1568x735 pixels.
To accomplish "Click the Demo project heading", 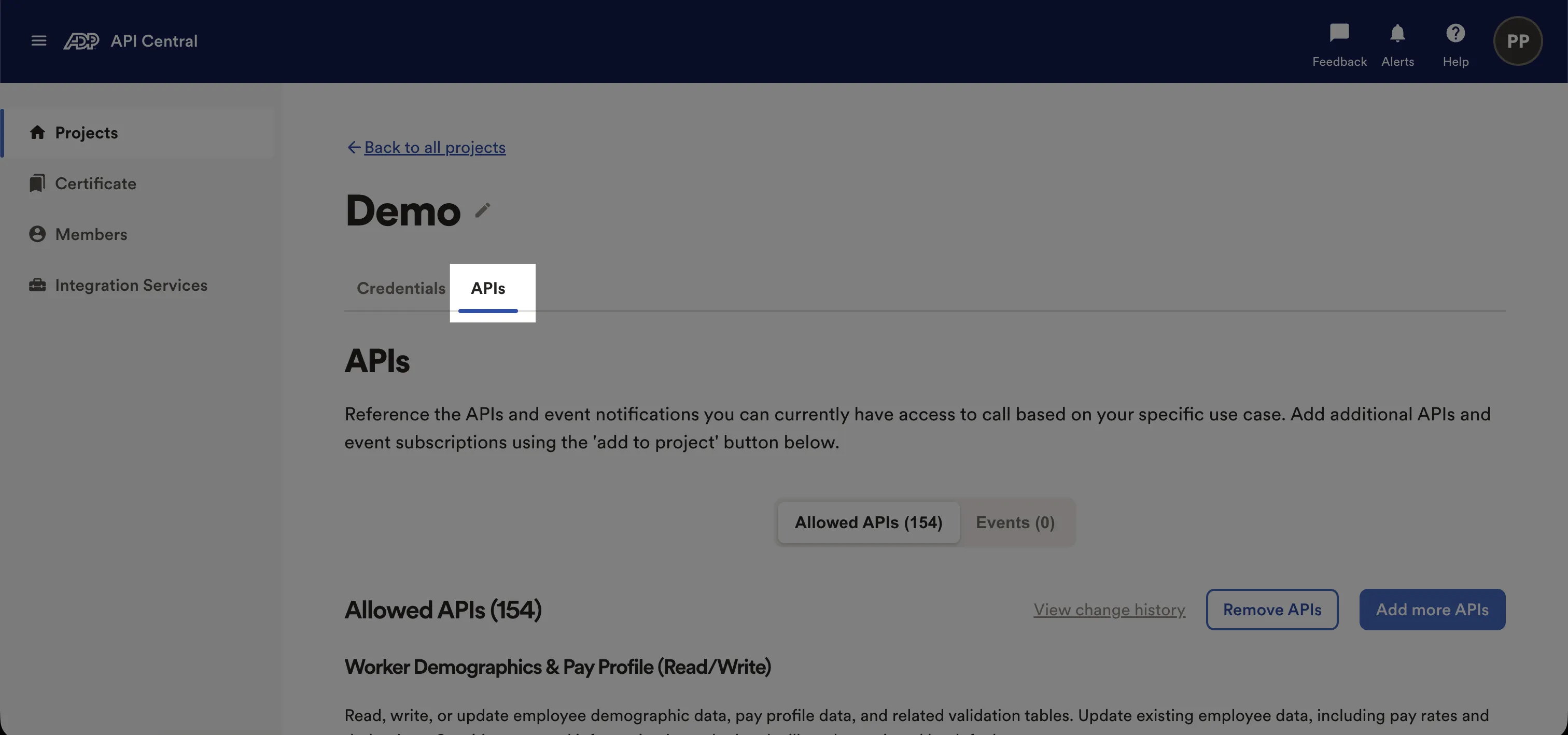I will tap(403, 210).
